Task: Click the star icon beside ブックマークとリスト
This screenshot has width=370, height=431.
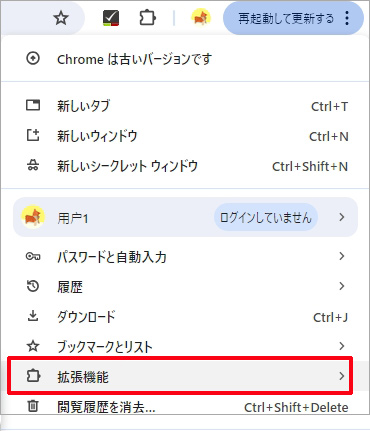Action: pyautogui.click(x=33, y=346)
